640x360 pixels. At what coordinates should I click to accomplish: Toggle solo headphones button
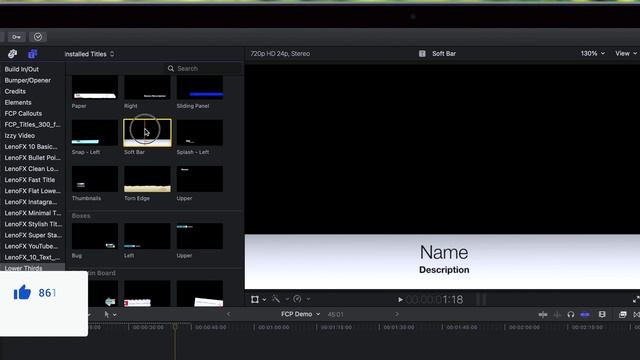[x=571, y=314]
